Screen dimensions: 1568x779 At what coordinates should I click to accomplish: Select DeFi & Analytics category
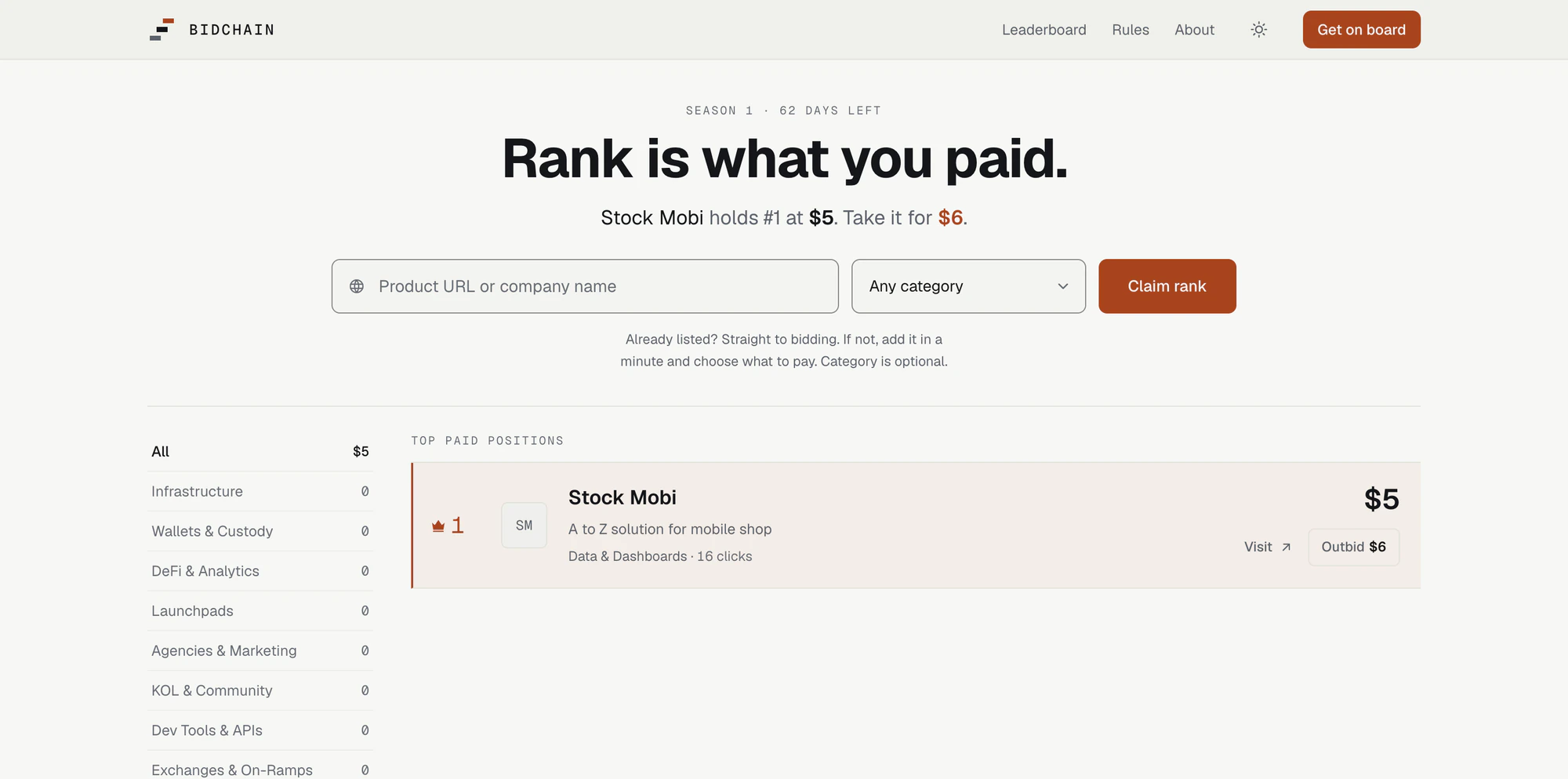[260, 571]
